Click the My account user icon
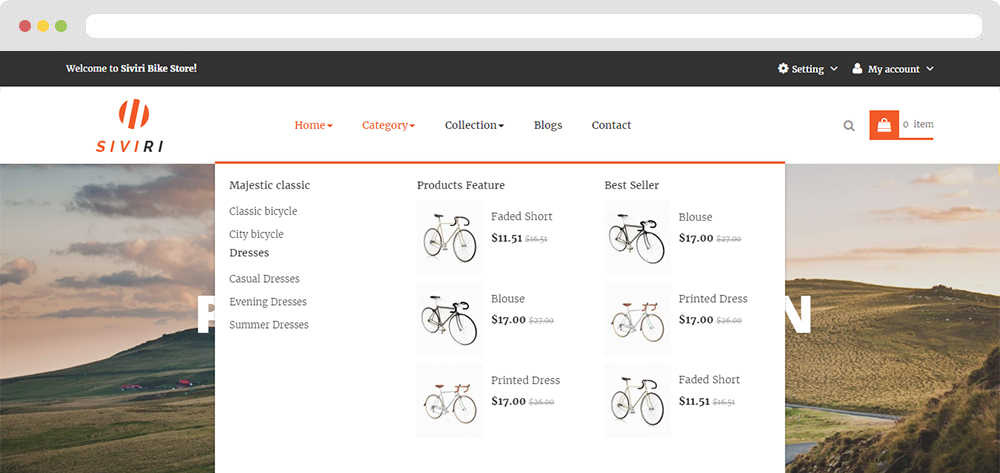 (857, 68)
